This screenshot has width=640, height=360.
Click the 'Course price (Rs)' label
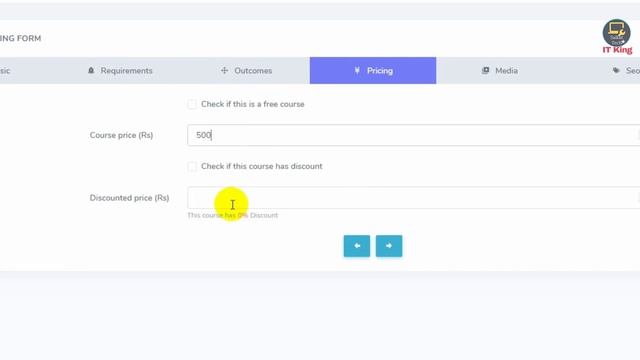tap(121, 135)
